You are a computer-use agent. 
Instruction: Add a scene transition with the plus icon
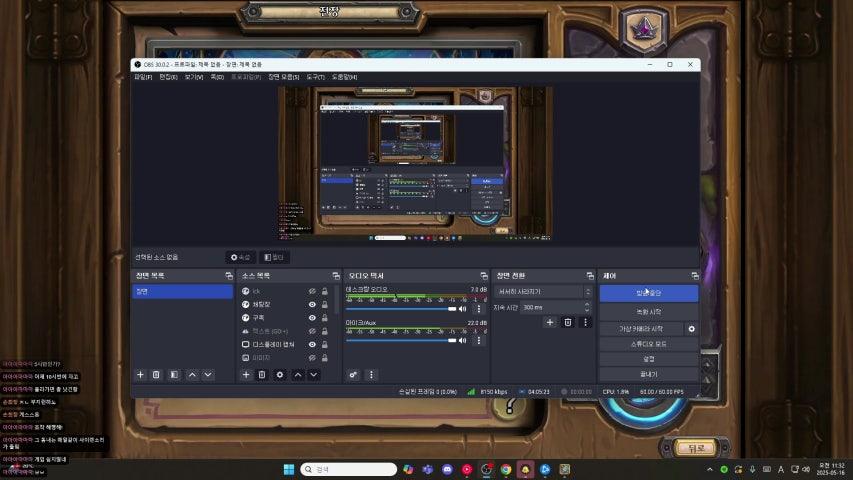(x=549, y=322)
